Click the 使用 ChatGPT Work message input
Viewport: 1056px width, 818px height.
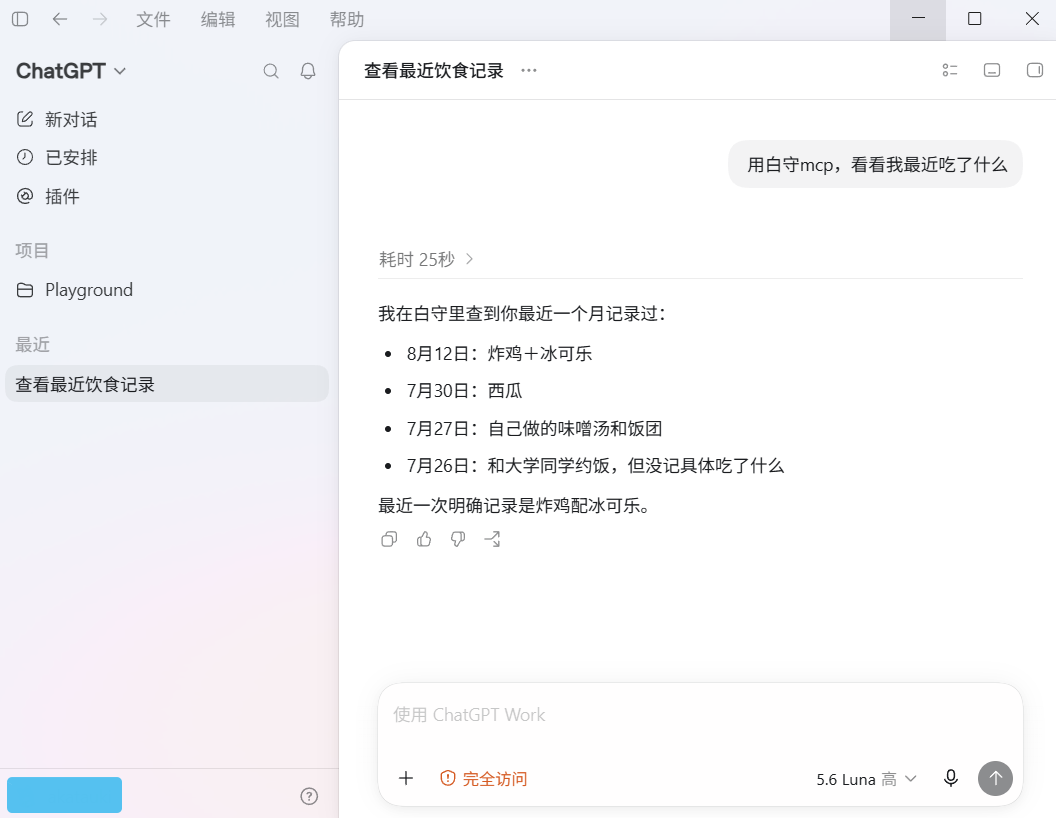click(700, 715)
